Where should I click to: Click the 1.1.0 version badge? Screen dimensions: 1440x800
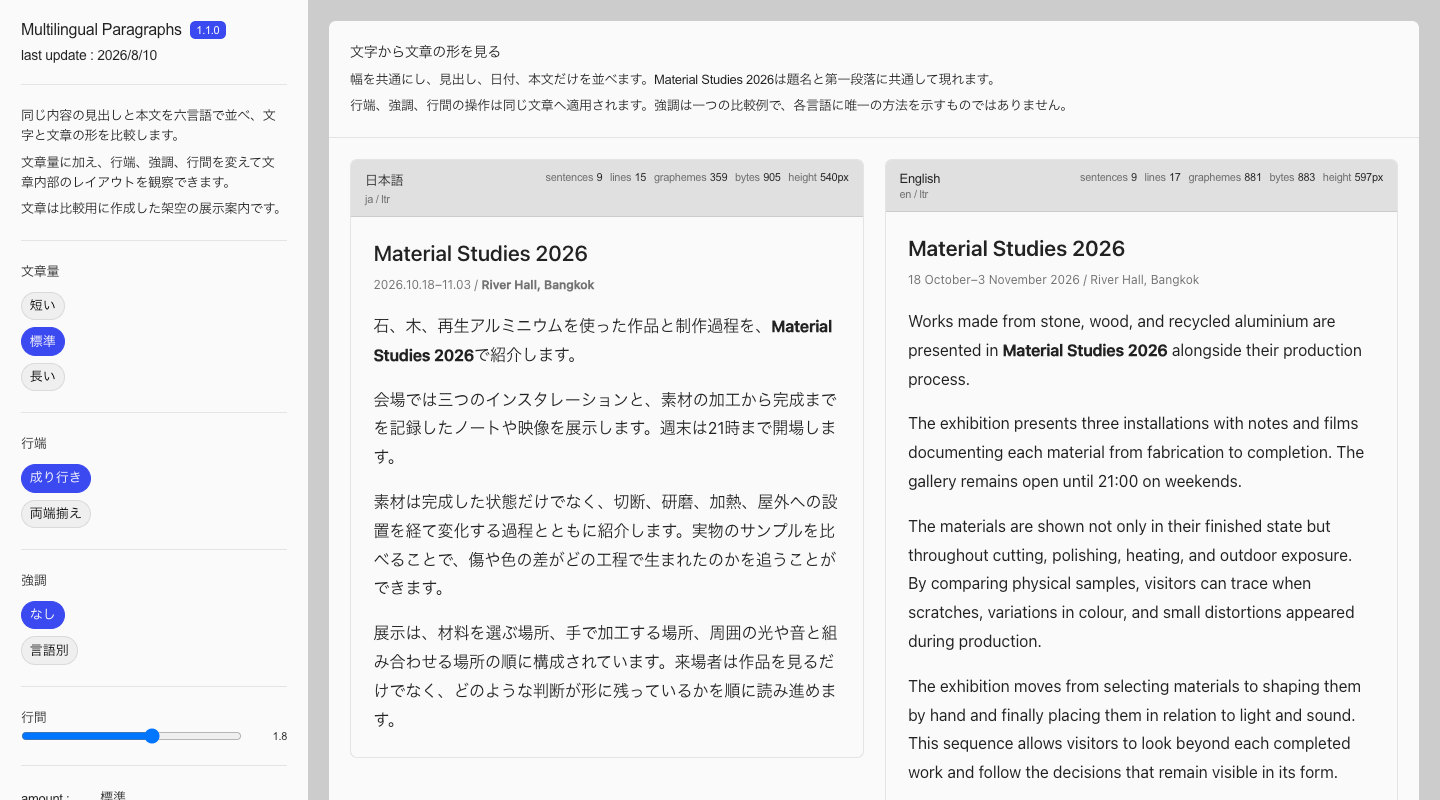[x=208, y=30]
